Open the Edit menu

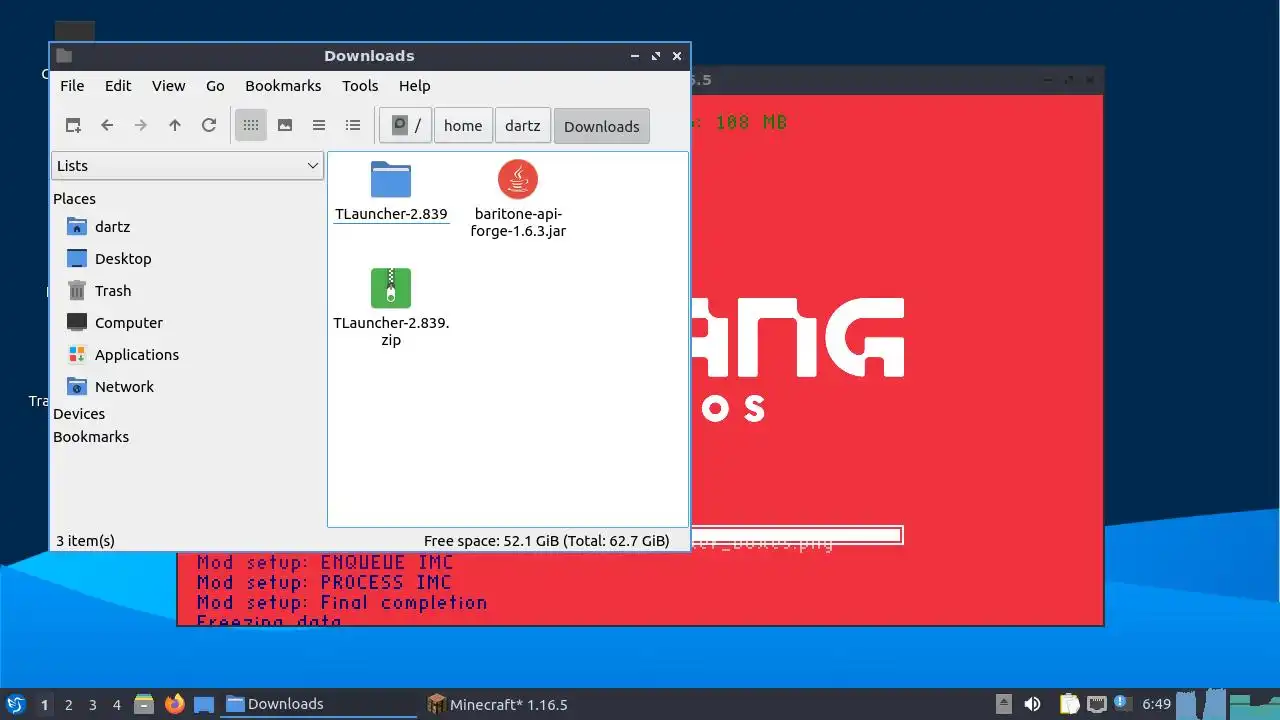(118, 86)
